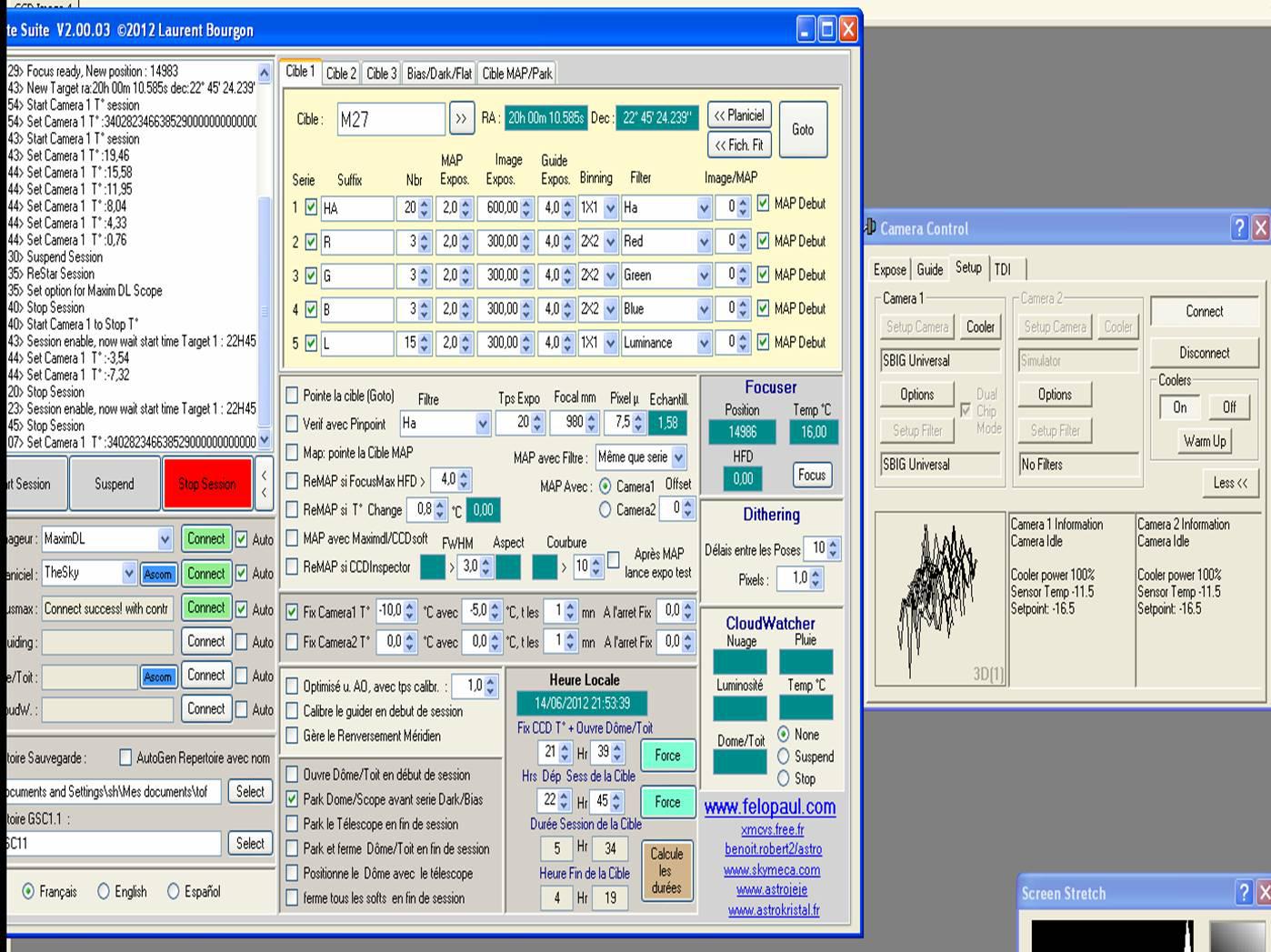Image resolution: width=1271 pixels, height=952 pixels.
Task: Open the MAP avec Filtre dropdown
Action: [678, 457]
